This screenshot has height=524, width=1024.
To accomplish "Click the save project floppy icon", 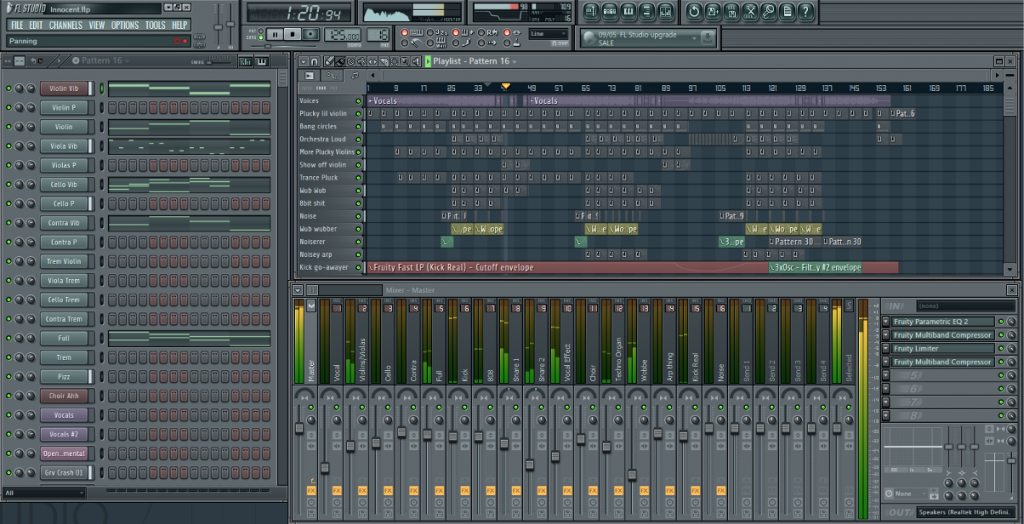I will 731,11.
